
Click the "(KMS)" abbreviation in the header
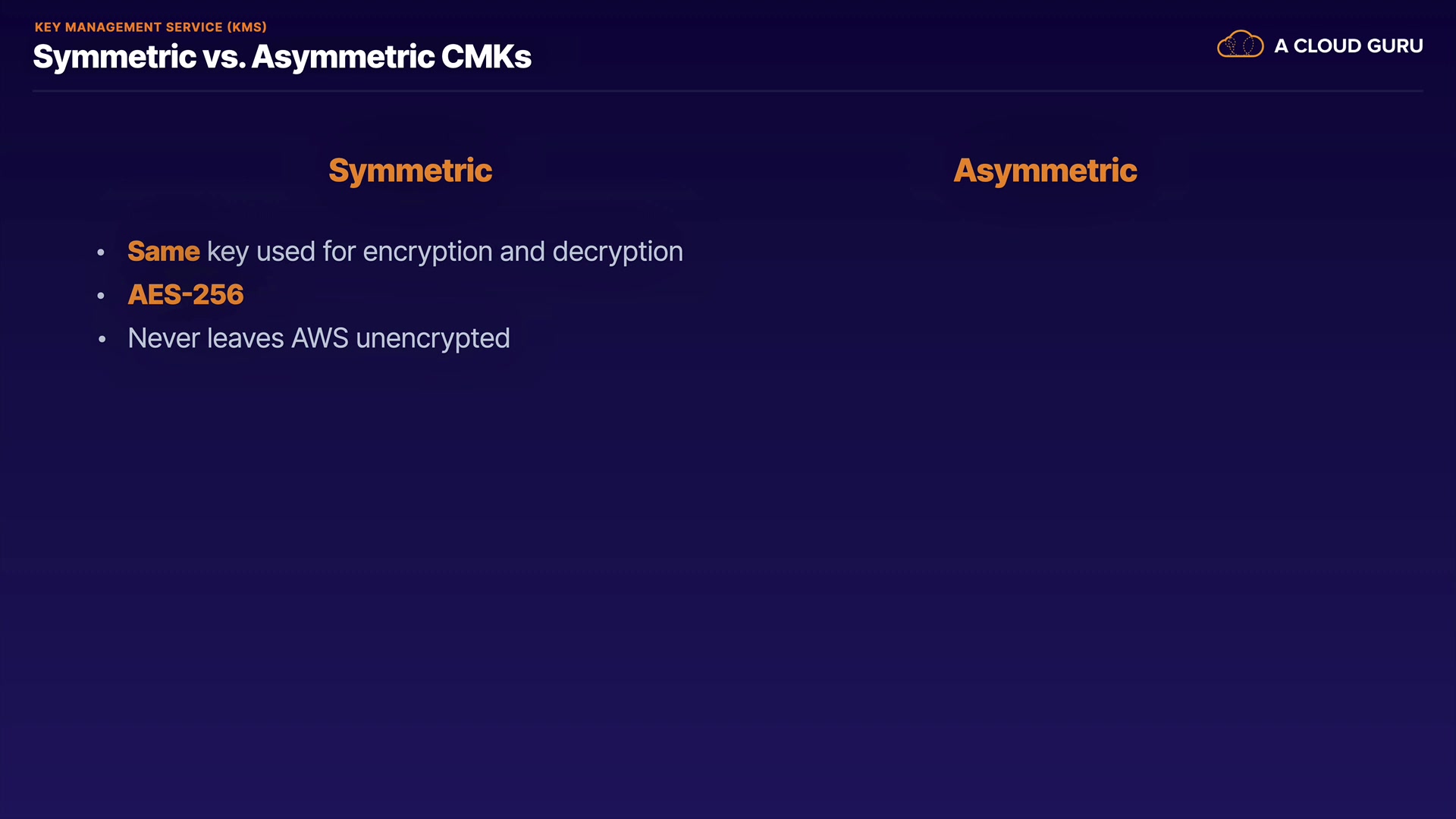tap(247, 27)
